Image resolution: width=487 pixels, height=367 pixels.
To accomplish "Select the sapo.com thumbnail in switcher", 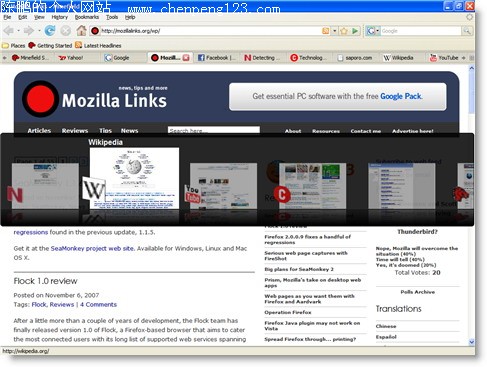I will pos(402,186).
